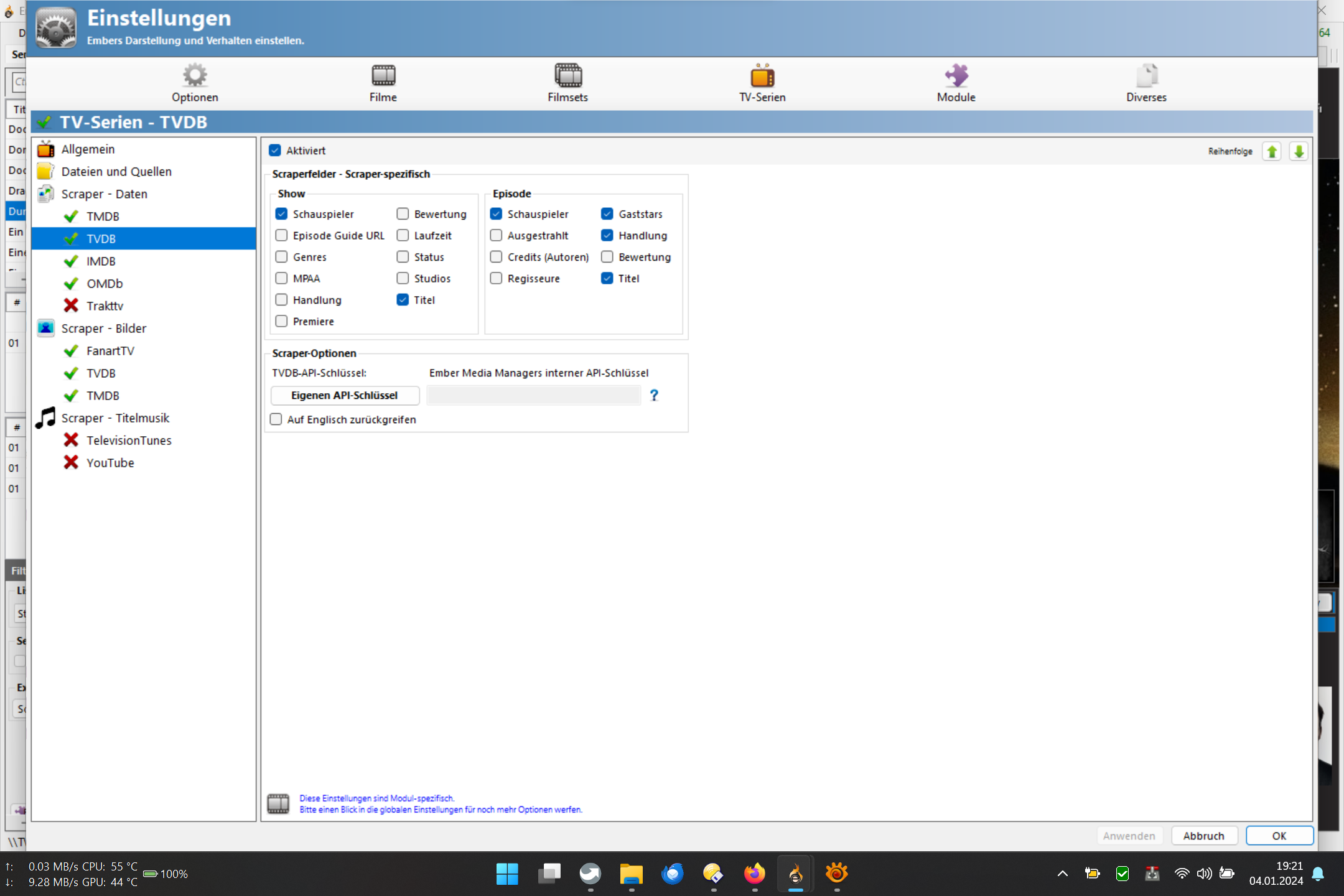Screen dimensions: 1344x896
Task: Open Thunderbird from the taskbar
Action: pyautogui.click(x=672, y=874)
